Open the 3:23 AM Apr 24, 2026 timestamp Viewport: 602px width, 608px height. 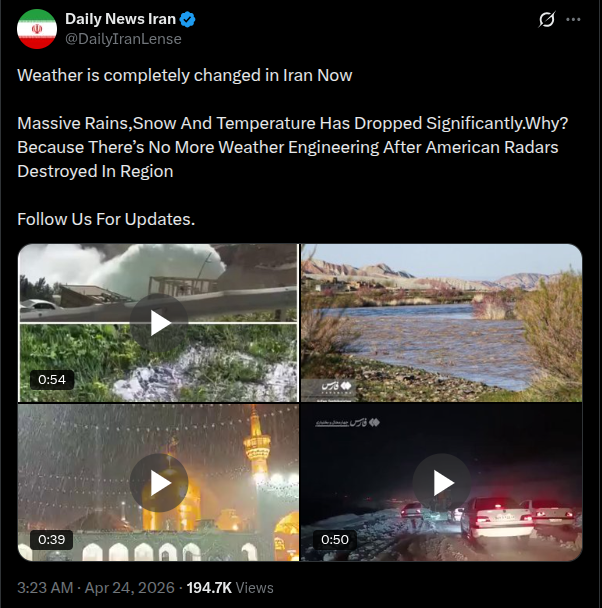click(x=96, y=588)
